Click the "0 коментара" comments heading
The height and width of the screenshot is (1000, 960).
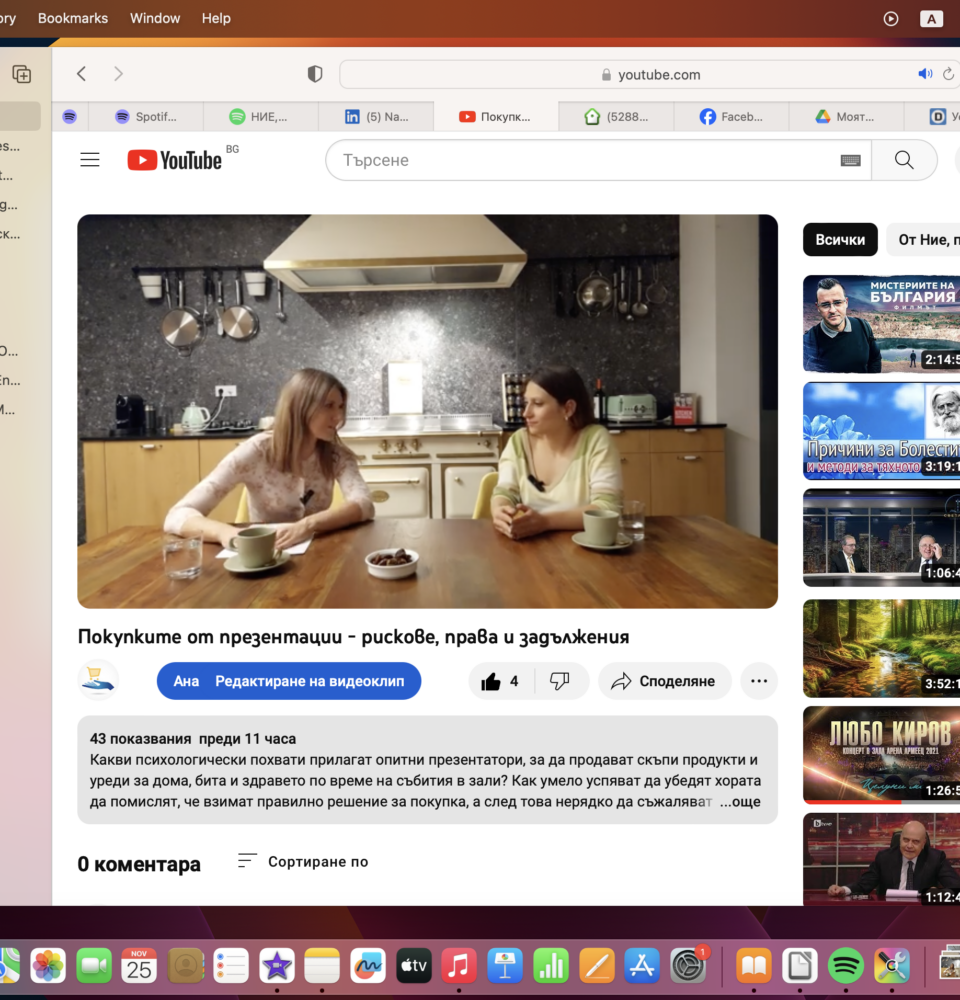point(139,864)
